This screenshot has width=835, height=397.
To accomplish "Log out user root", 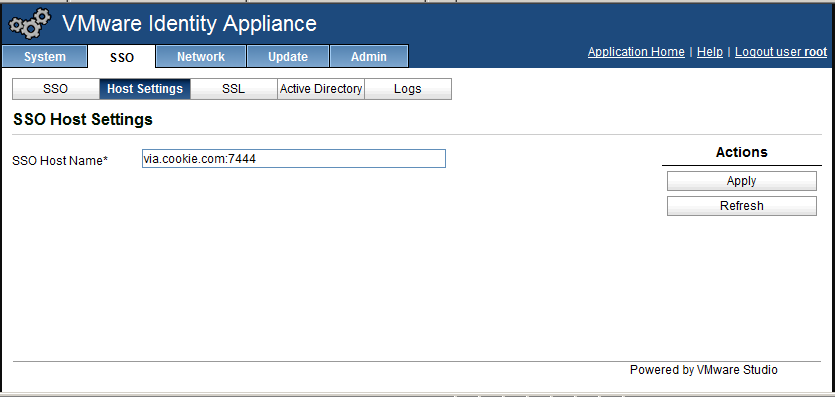I will (781, 52).
